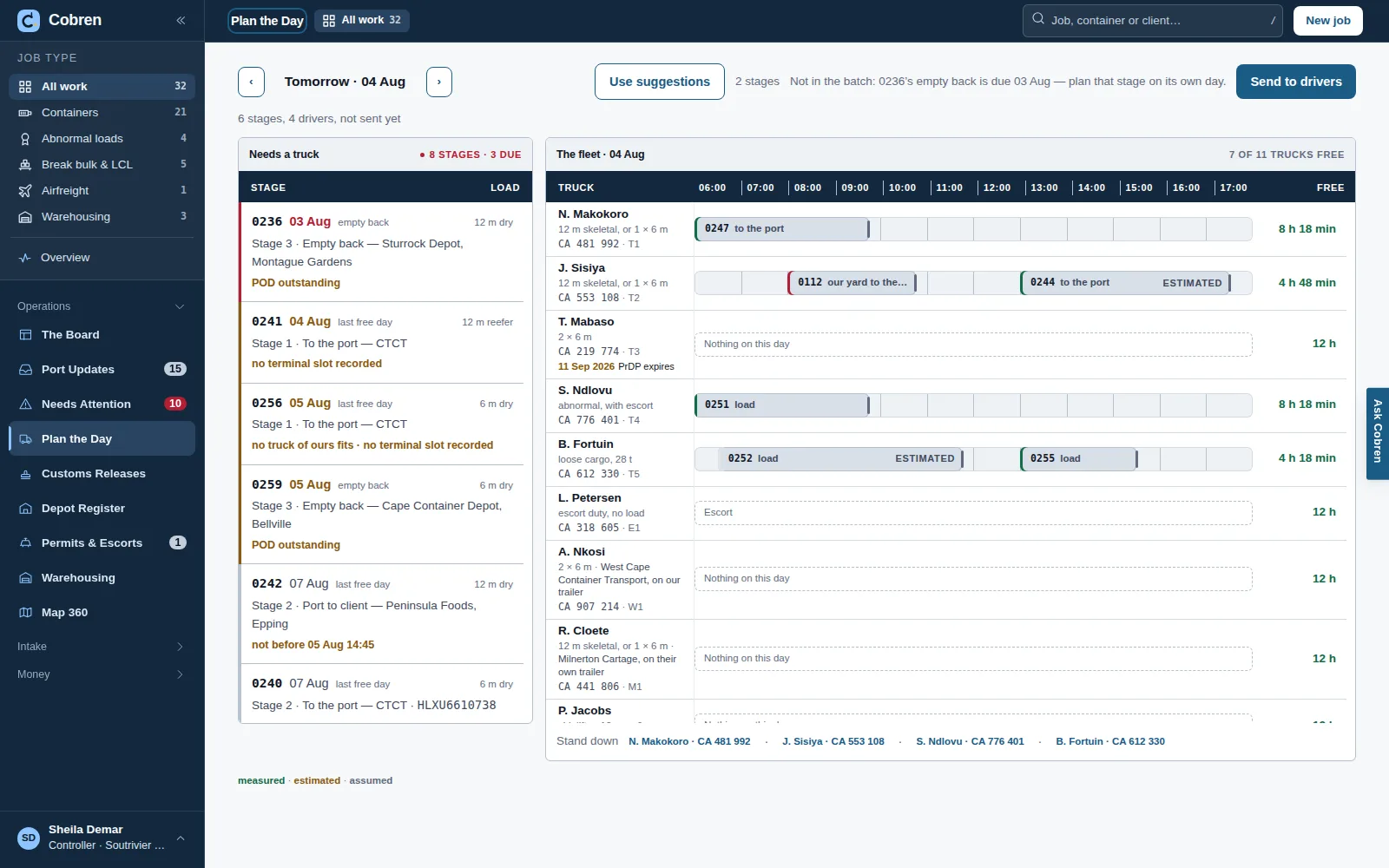Click the Containers icon
The width and height of the screenshot is (1389, 868).
coord(25,113)
